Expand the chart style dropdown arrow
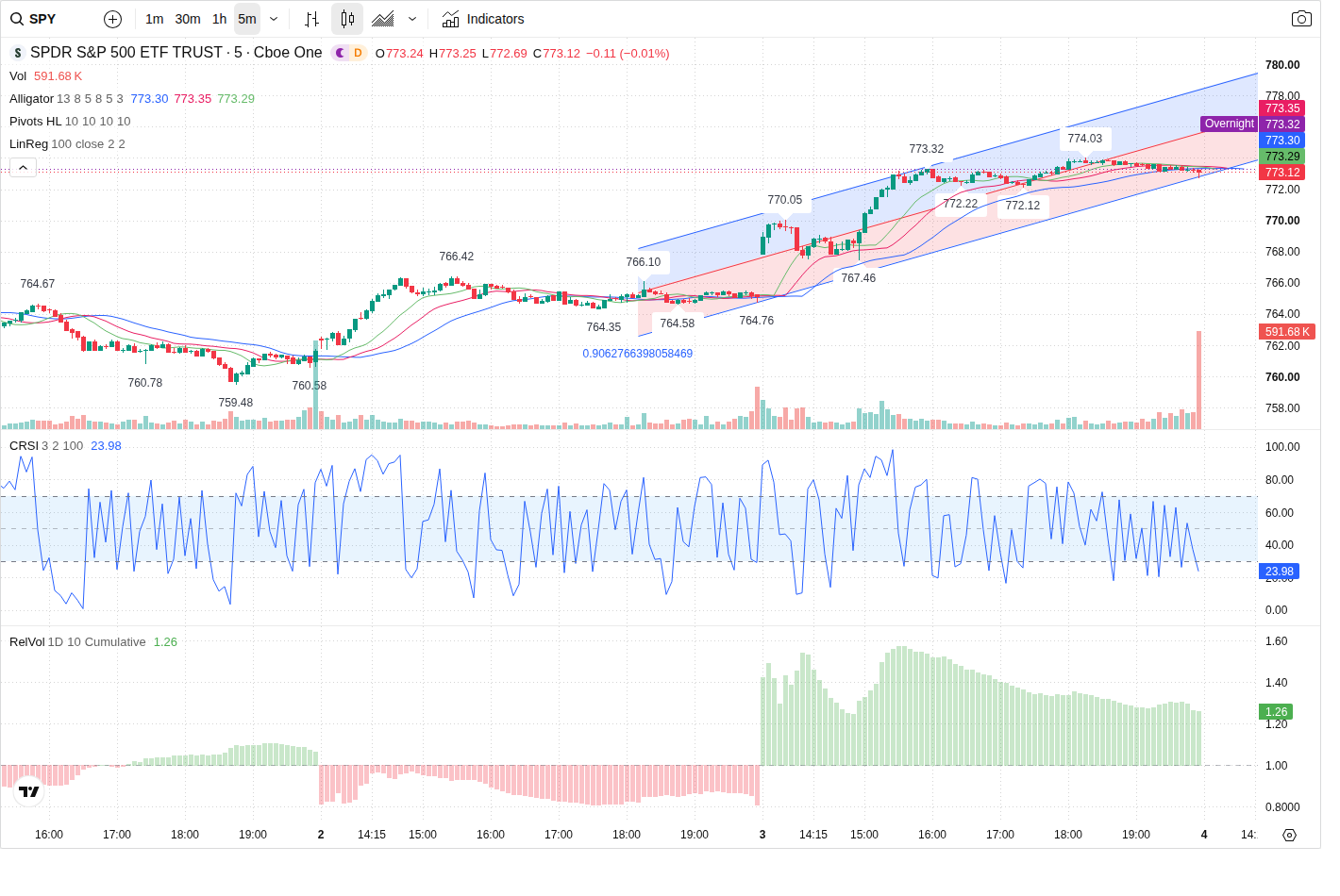The height and width of the screenshot is (896, 1340). (x=412, y=19)
